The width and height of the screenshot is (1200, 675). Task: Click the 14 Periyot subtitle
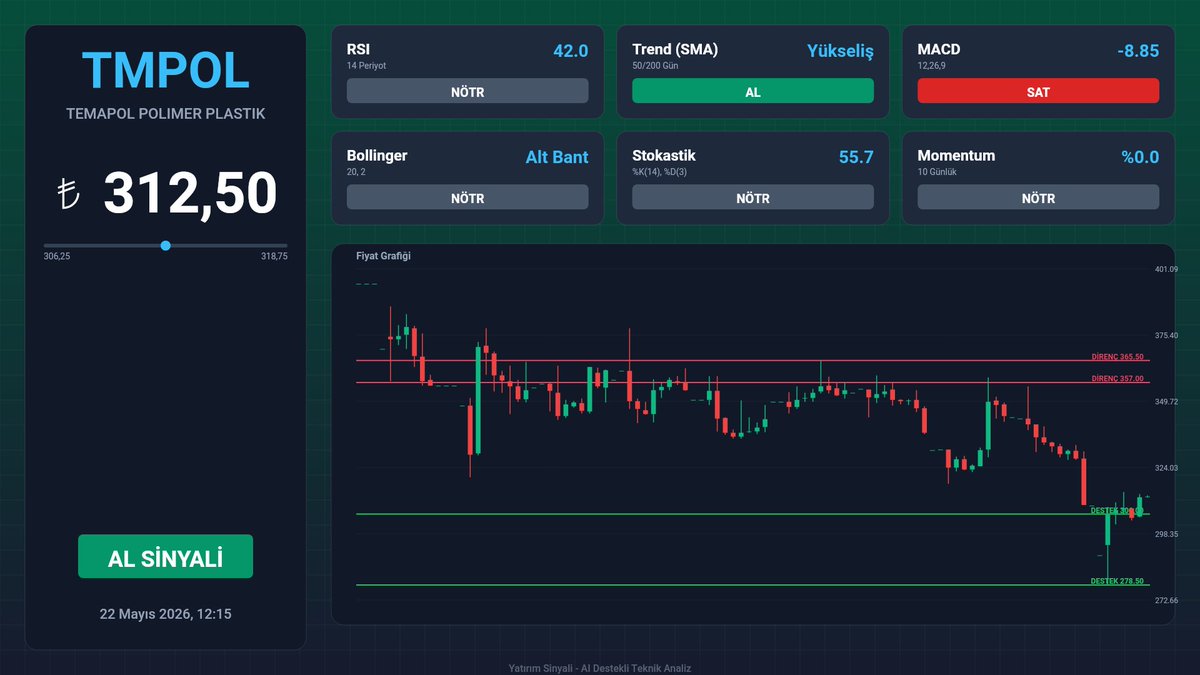(x=366, y=66)
